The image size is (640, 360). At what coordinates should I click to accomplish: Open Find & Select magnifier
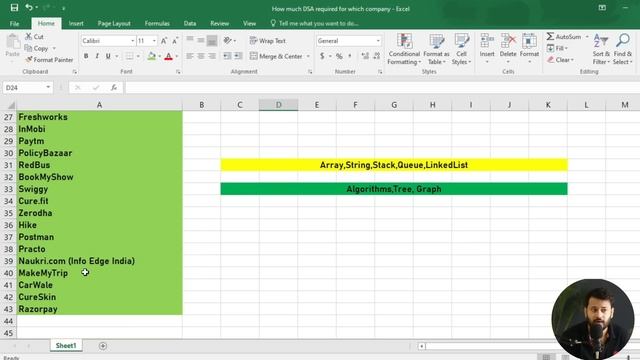(622, 49)
